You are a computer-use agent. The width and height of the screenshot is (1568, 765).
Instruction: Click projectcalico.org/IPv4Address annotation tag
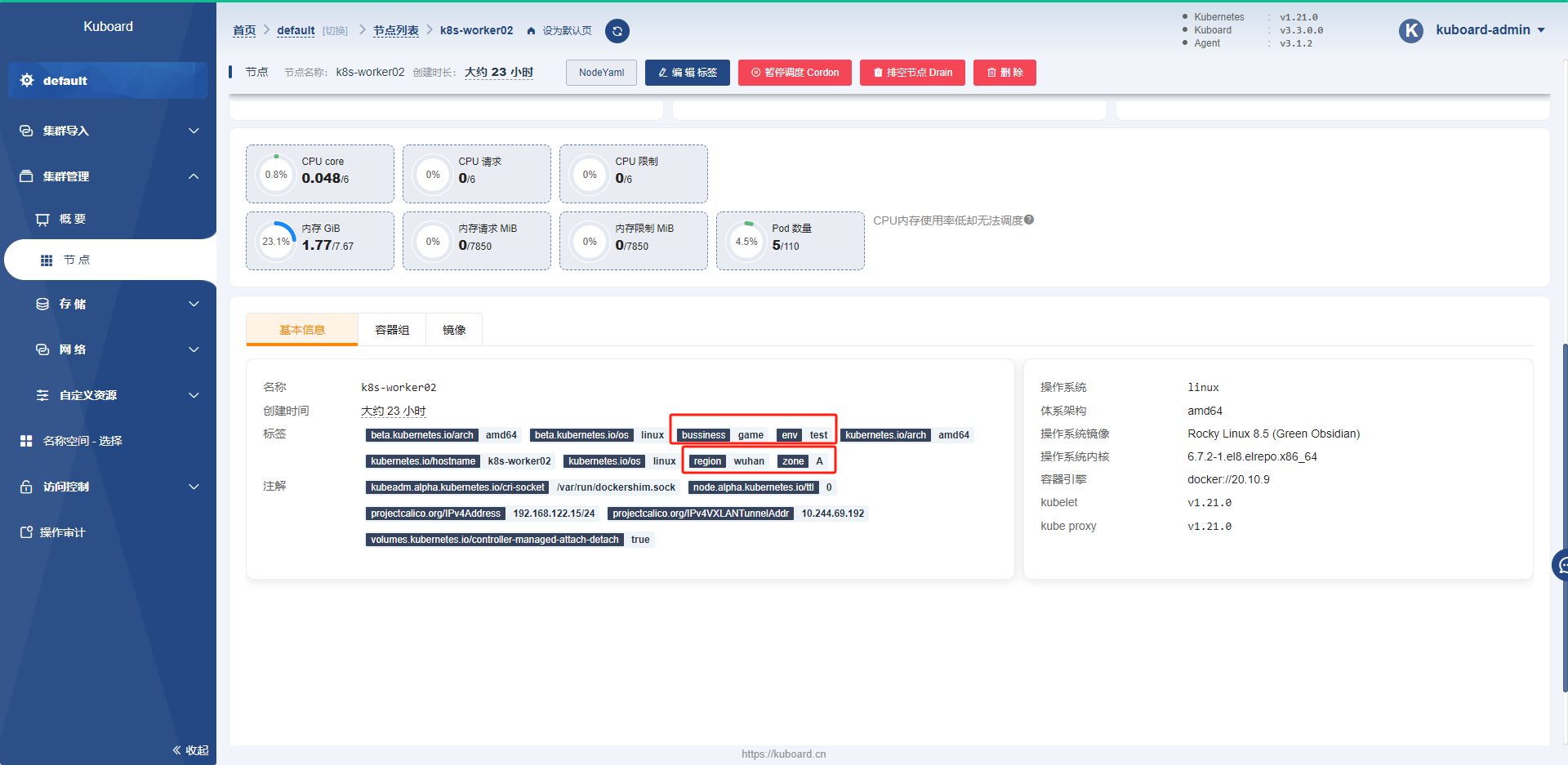[x=435, y=514]
